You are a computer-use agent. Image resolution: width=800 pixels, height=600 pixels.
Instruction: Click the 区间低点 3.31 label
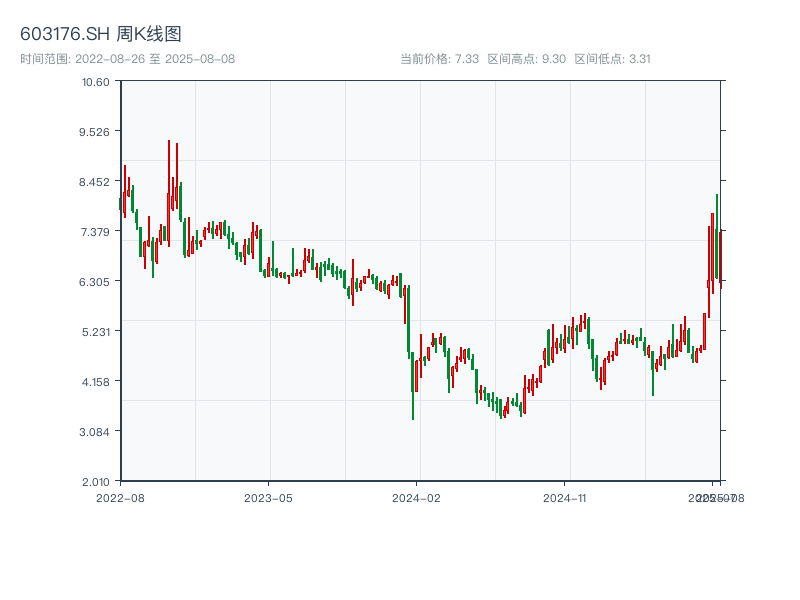click(x=612, y=59)
